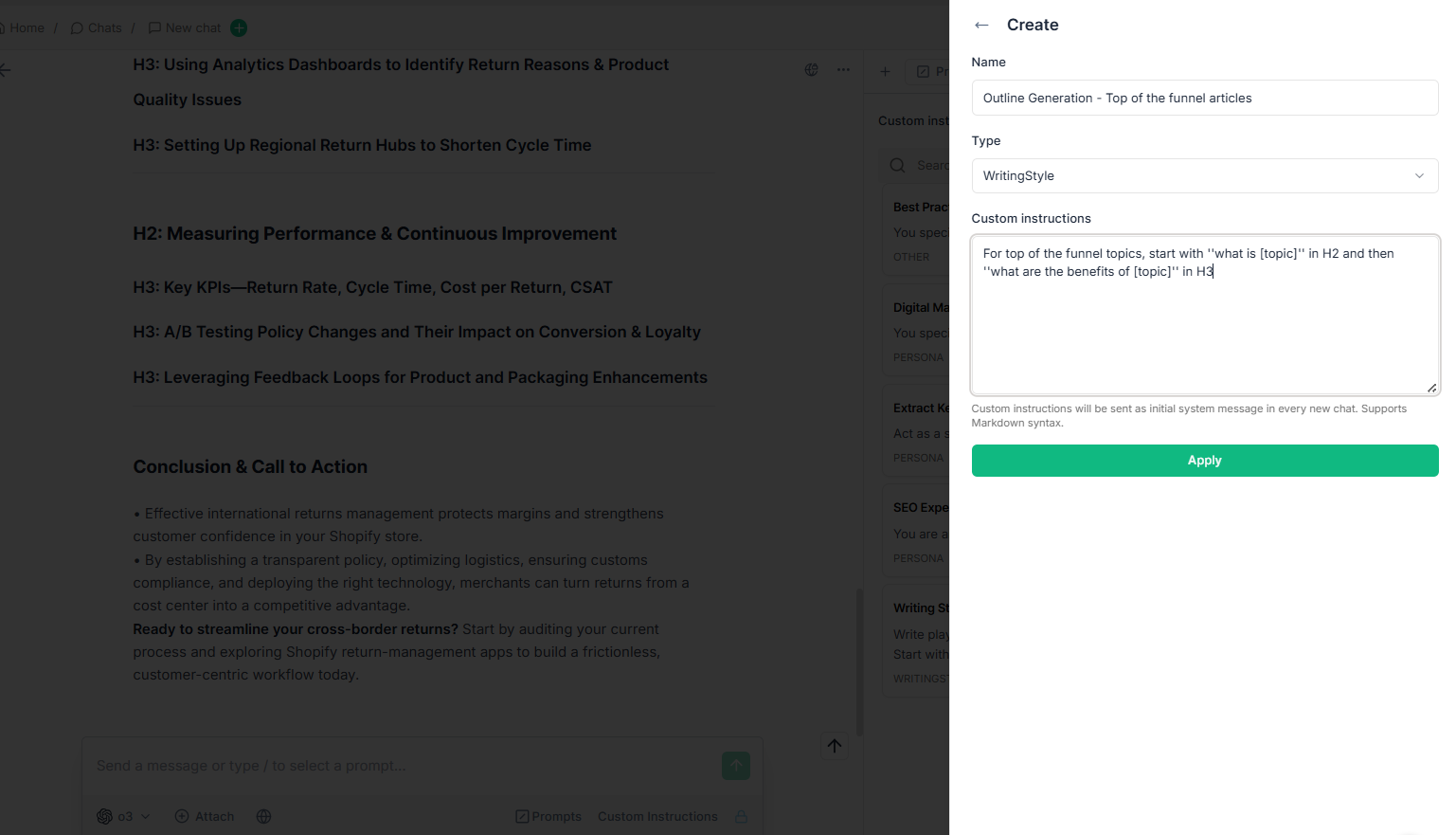Click the lock icon in chat footer
The image size is (1456, 835).
742,816
